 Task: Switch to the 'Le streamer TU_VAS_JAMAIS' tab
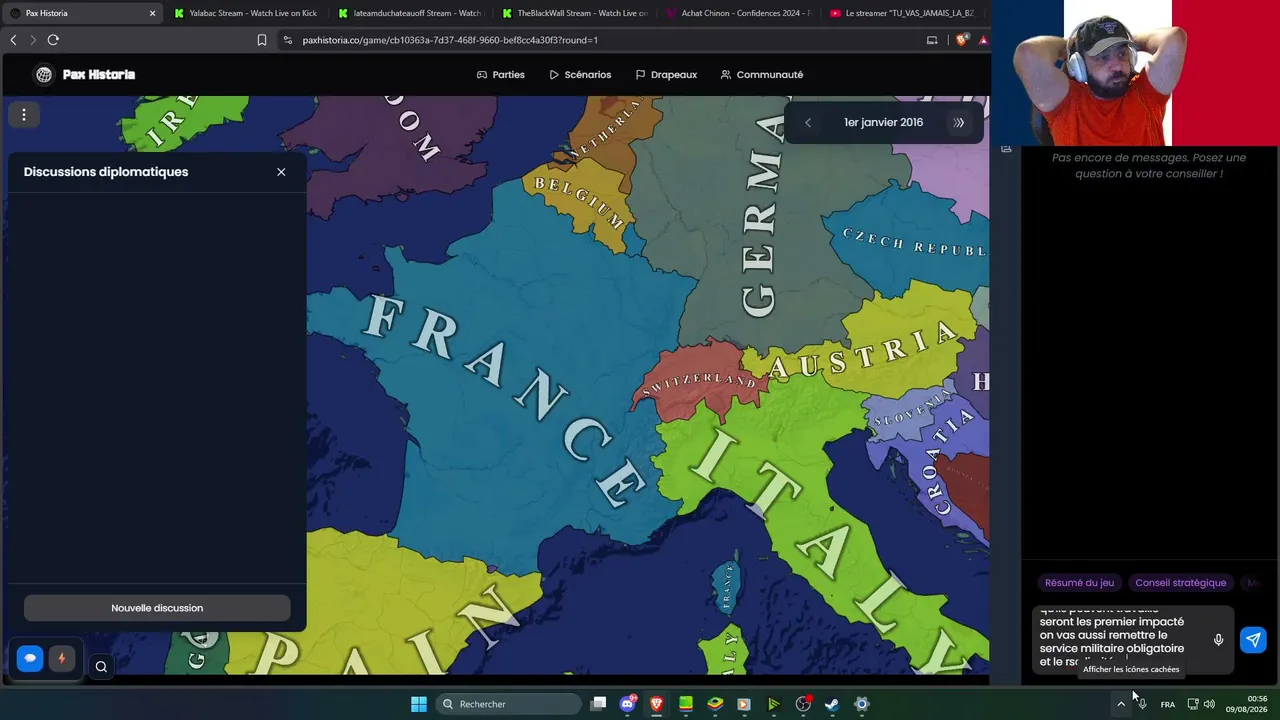click(x=902, y=13)
